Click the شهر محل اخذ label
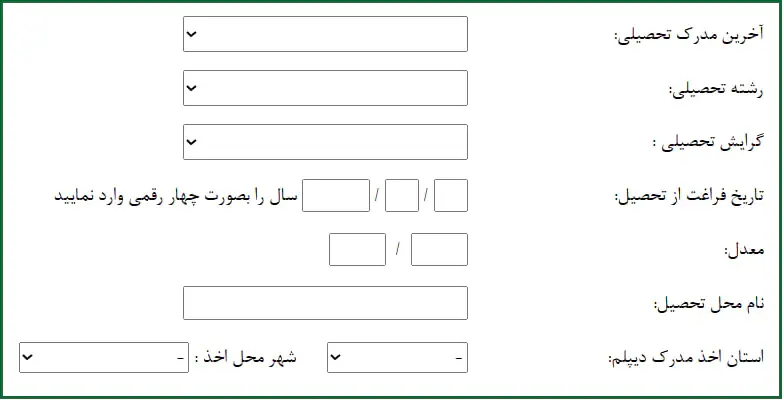Viewport: 783px width, 400px height. click(x=246, y=357)
